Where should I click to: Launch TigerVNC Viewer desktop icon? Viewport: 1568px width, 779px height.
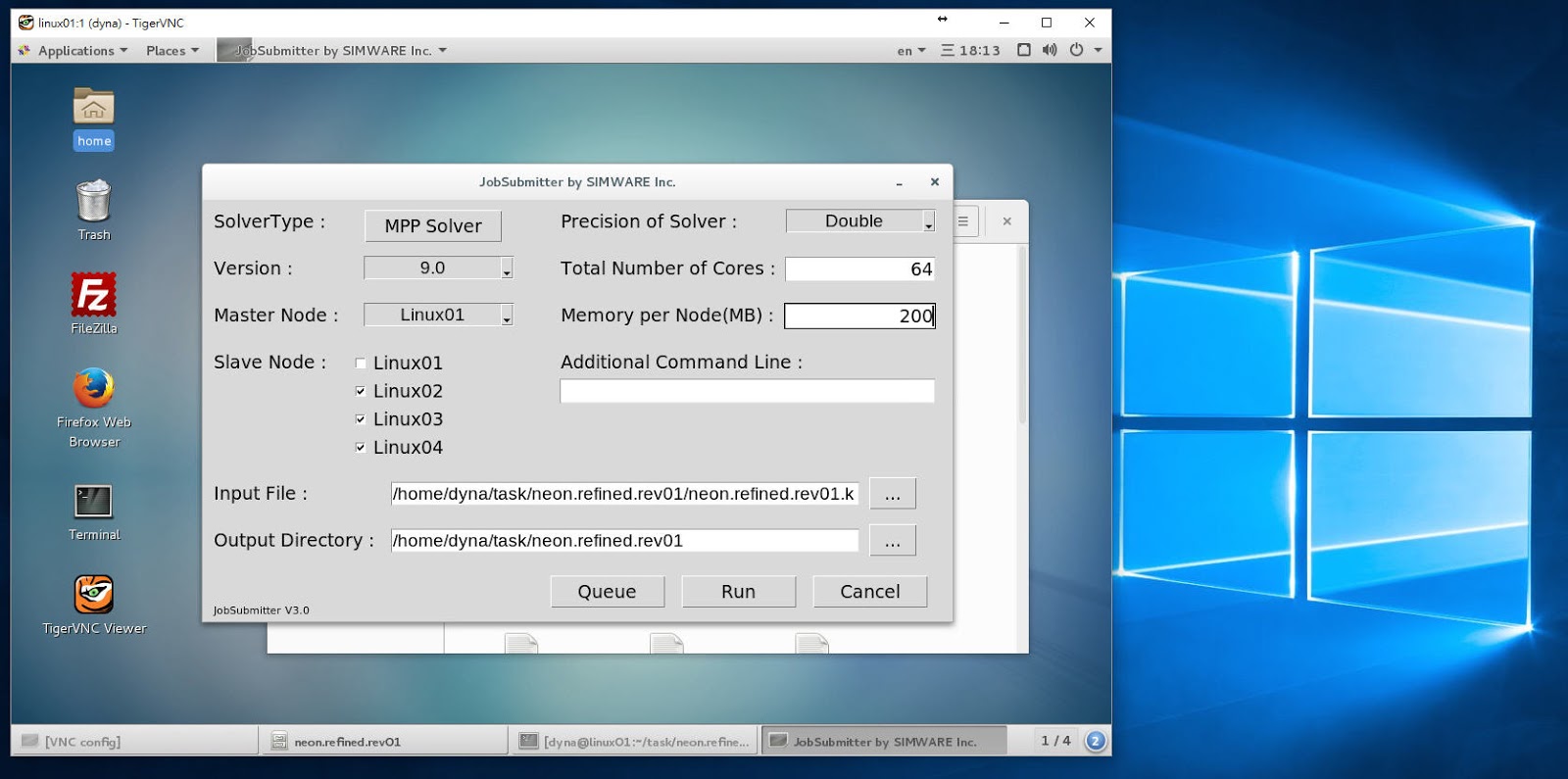click(x=93, y=604)
